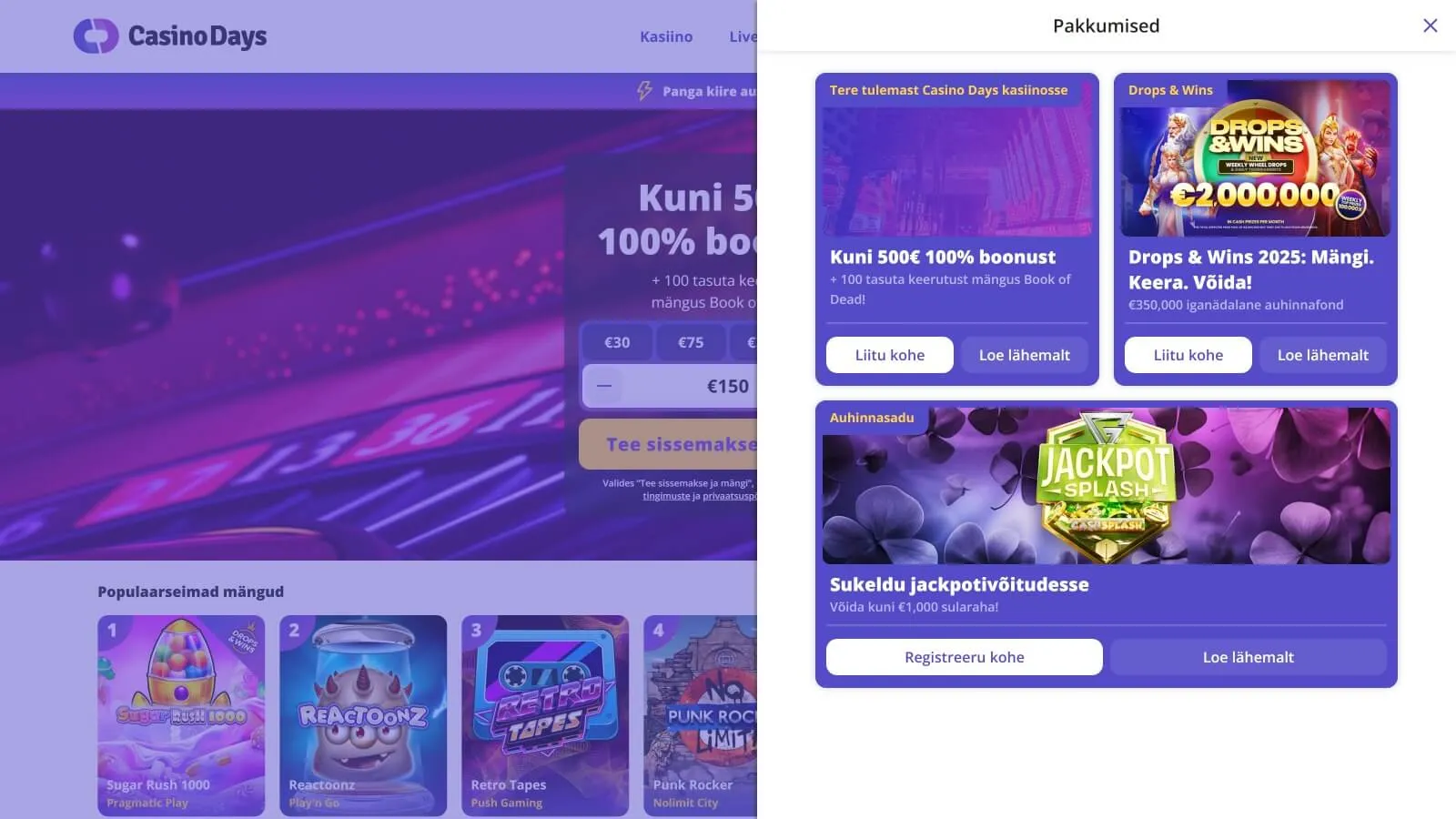Click Registreeru kohe for jackpot offer
This screenshot has width=1456, height=819.
965,657
